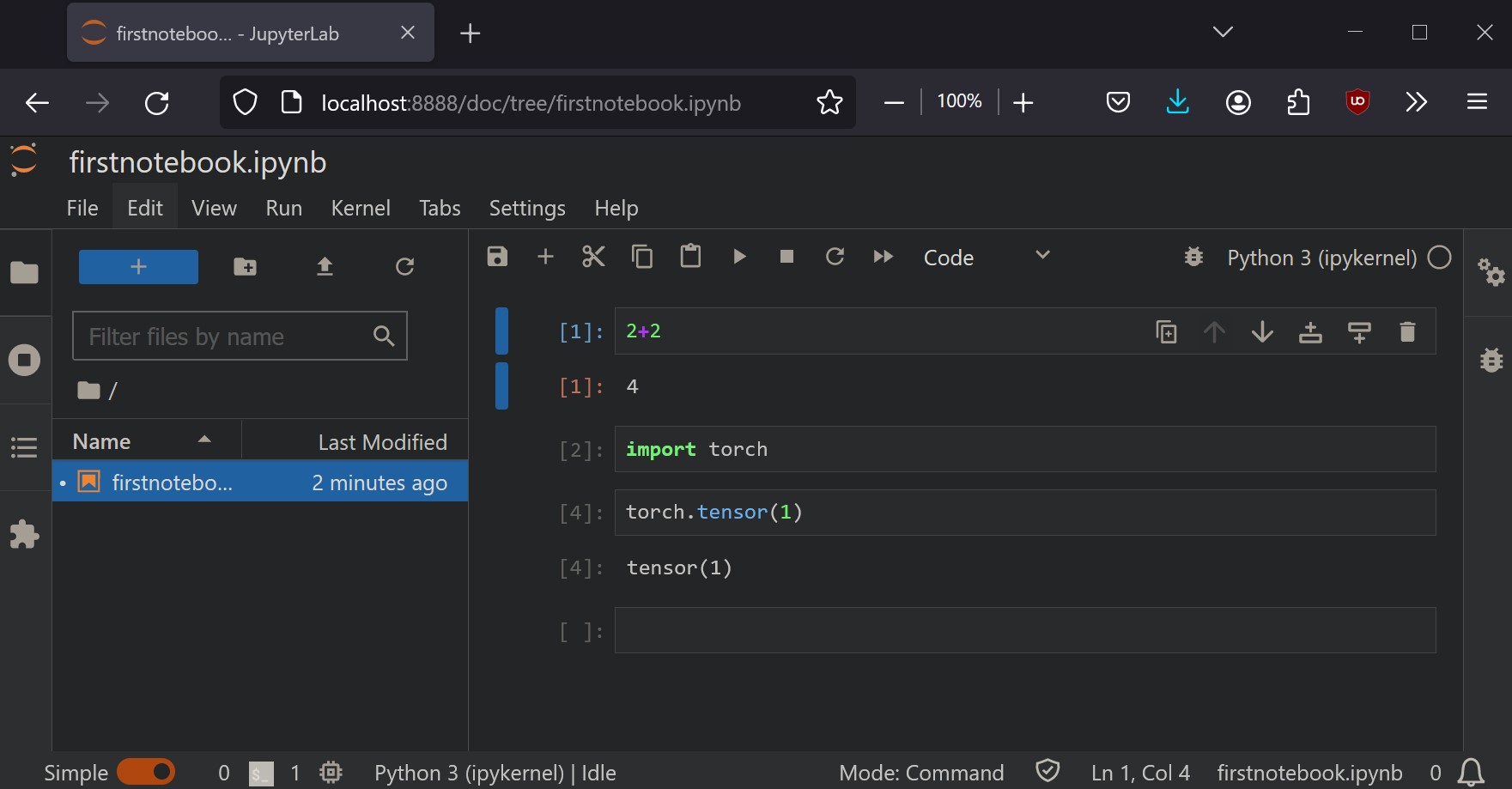This screenshot has width=1512, height=789.
Task: Click the root folder breadcrumb icon
Action: tap(88, 391)
